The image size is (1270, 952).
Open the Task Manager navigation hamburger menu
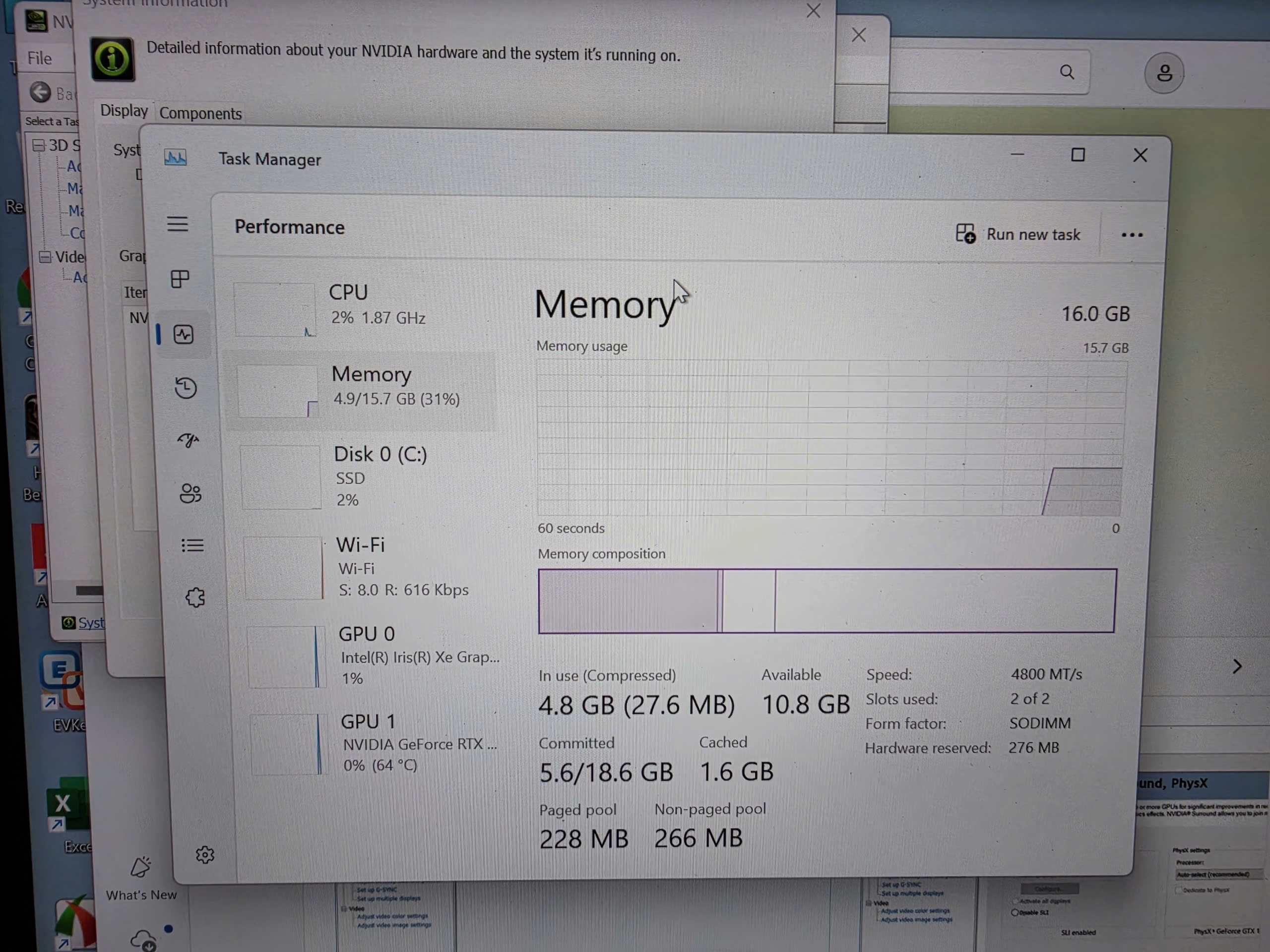coord(178,224)
